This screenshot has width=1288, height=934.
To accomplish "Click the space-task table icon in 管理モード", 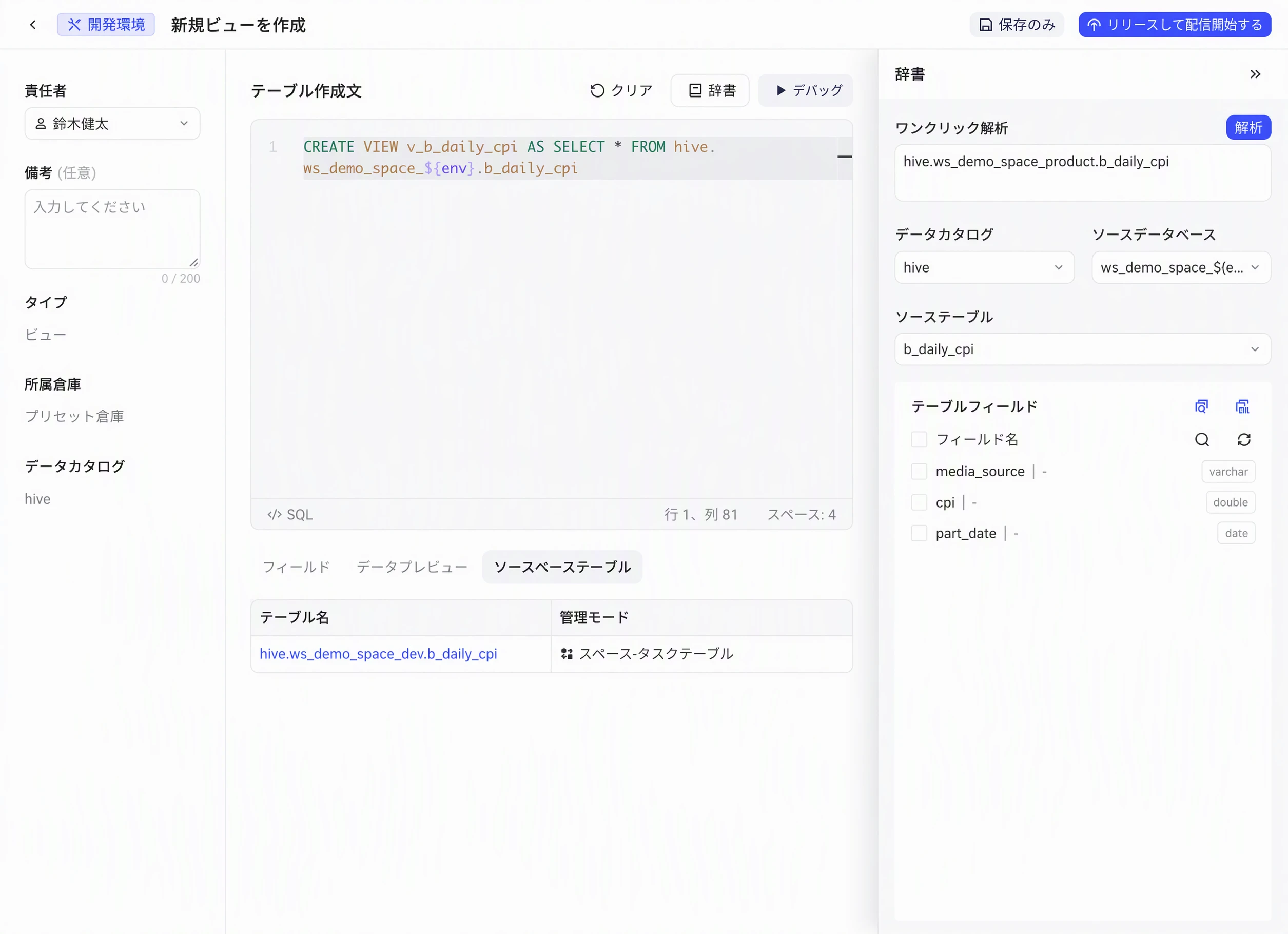I will (x=566, y=654).
